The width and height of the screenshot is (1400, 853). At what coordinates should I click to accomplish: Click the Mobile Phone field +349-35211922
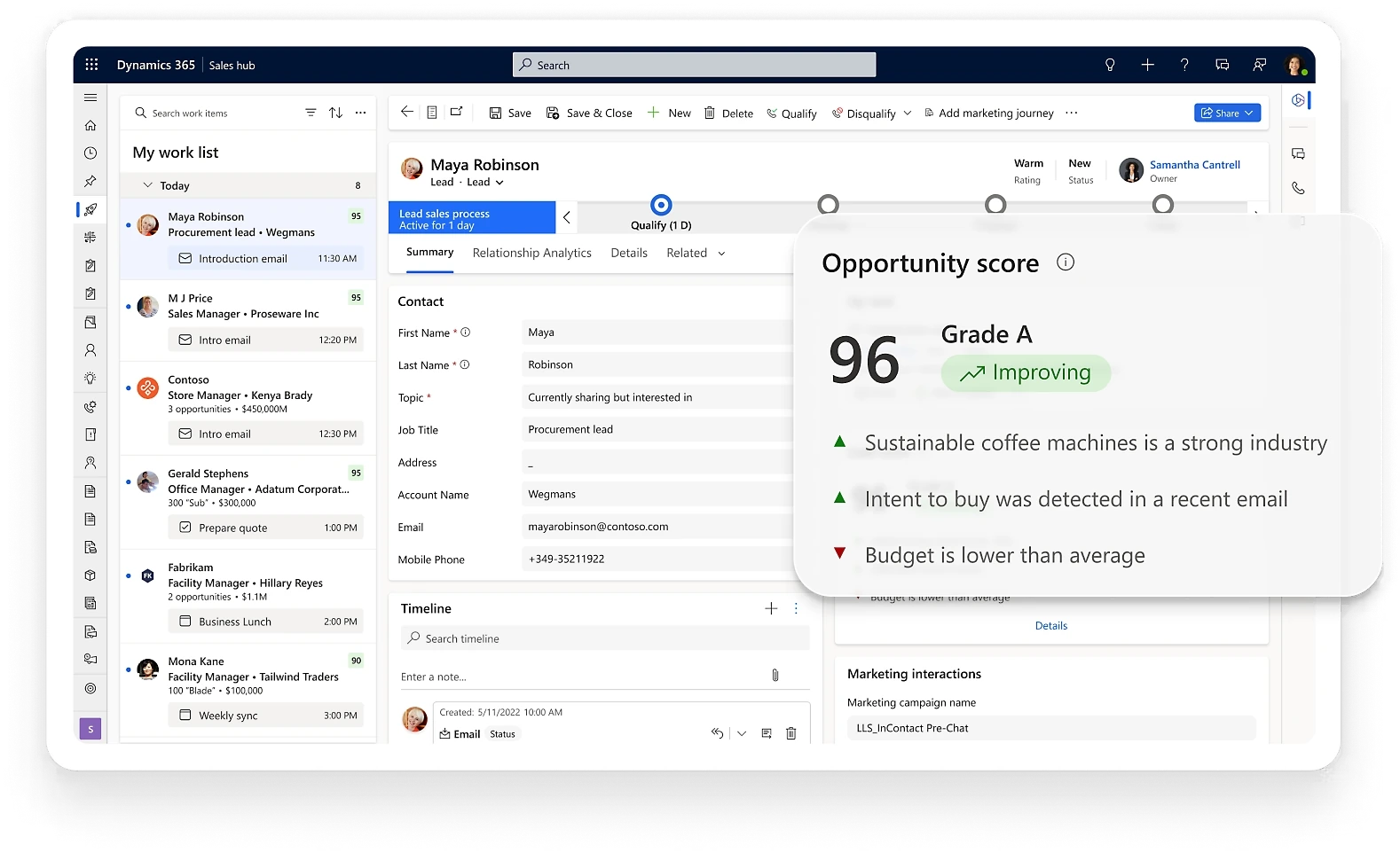pos(657,559)
